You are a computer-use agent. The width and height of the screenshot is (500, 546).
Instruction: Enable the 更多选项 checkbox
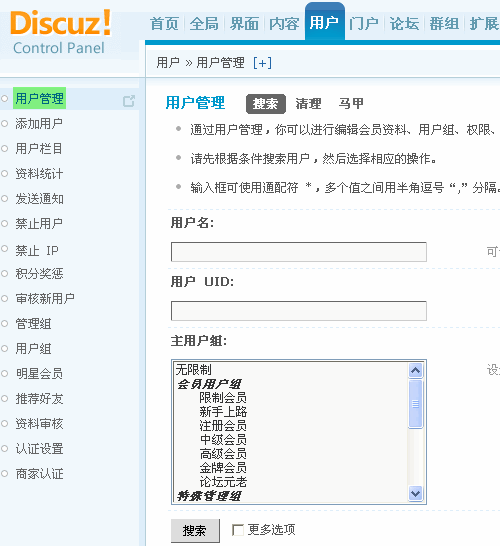[x=238, y=530]
